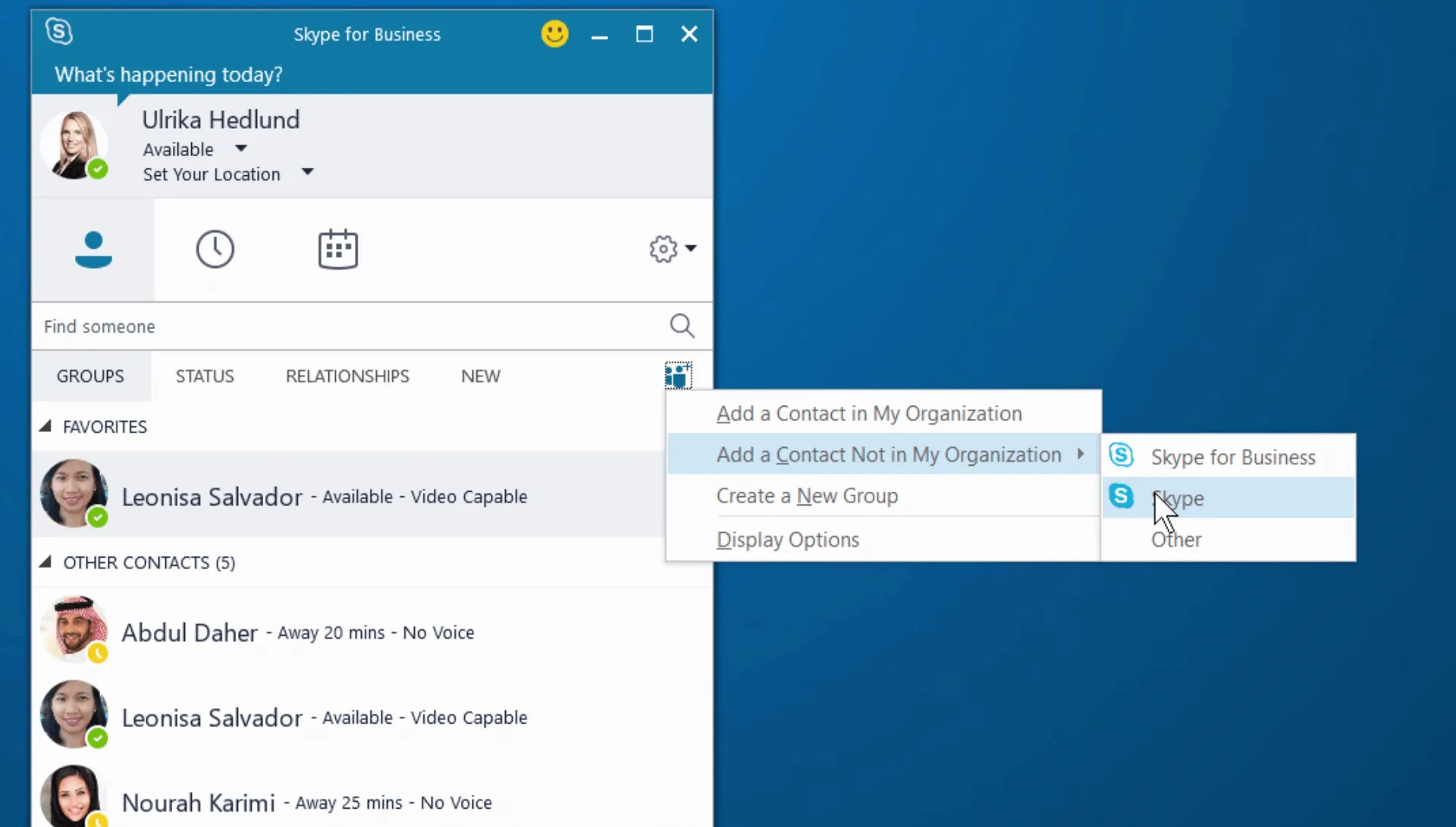Click the Available status text
This screenshot has width=1456, height=827.
click(x=178, y=149)
